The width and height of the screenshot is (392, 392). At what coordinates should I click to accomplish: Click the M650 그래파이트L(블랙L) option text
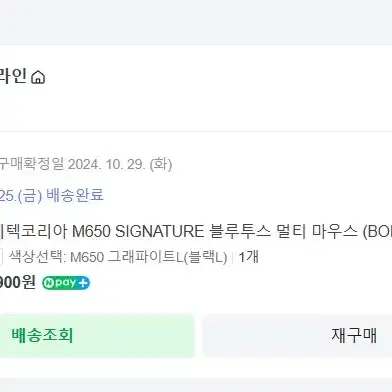[149, 257]
